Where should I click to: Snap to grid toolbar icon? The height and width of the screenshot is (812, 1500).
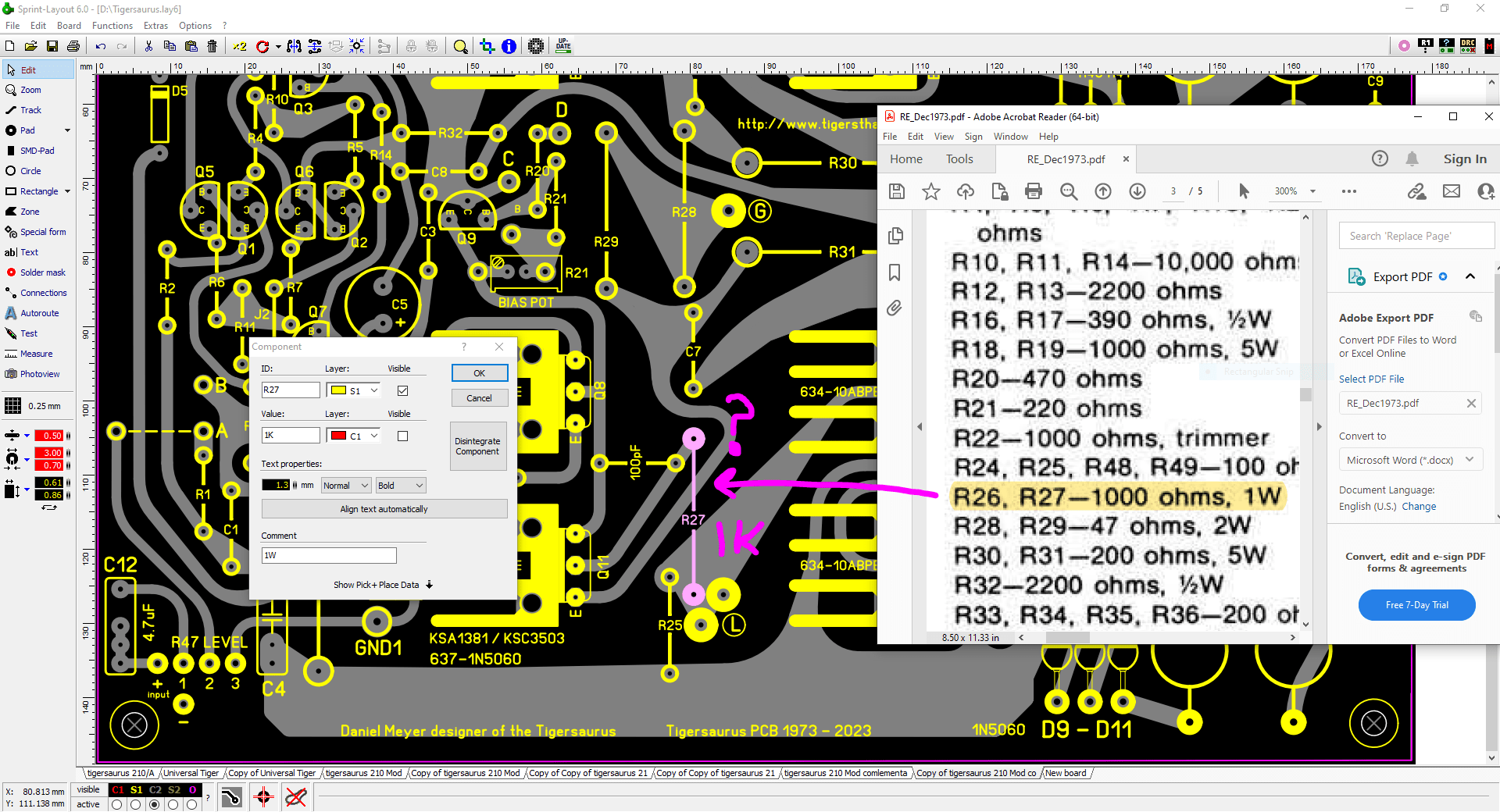[357, 46]
